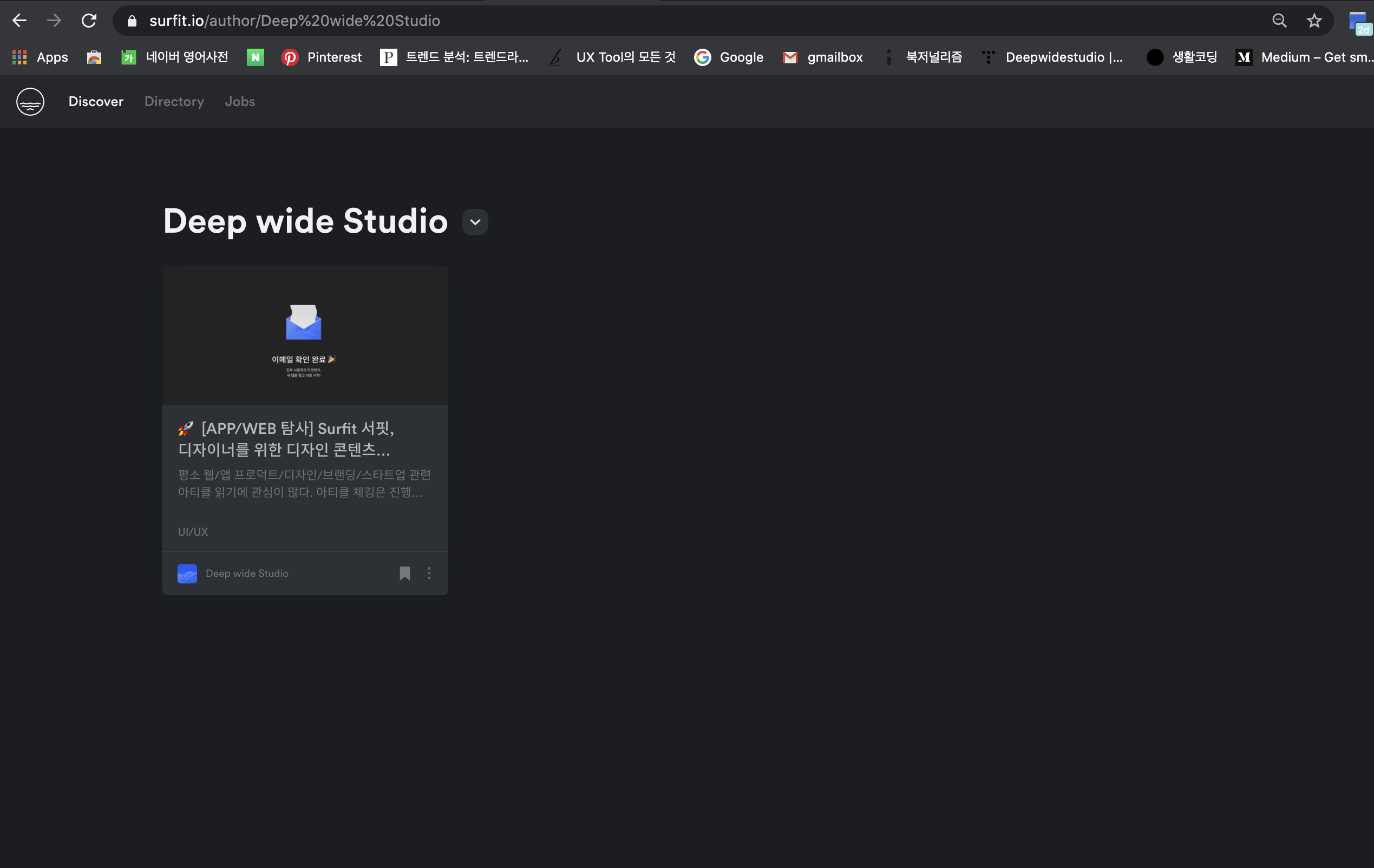
Task: Open the Pinterest bookmark
Action: 322,57
